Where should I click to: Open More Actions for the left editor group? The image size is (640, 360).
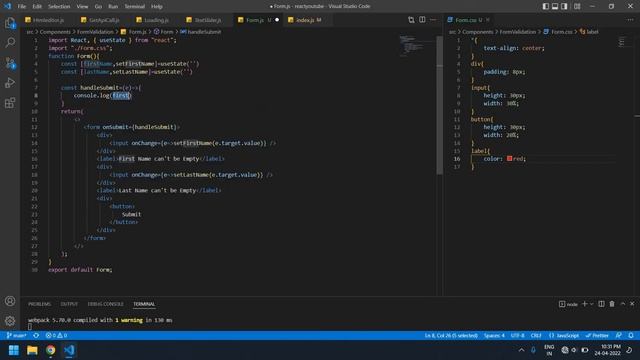coord(433,20)
